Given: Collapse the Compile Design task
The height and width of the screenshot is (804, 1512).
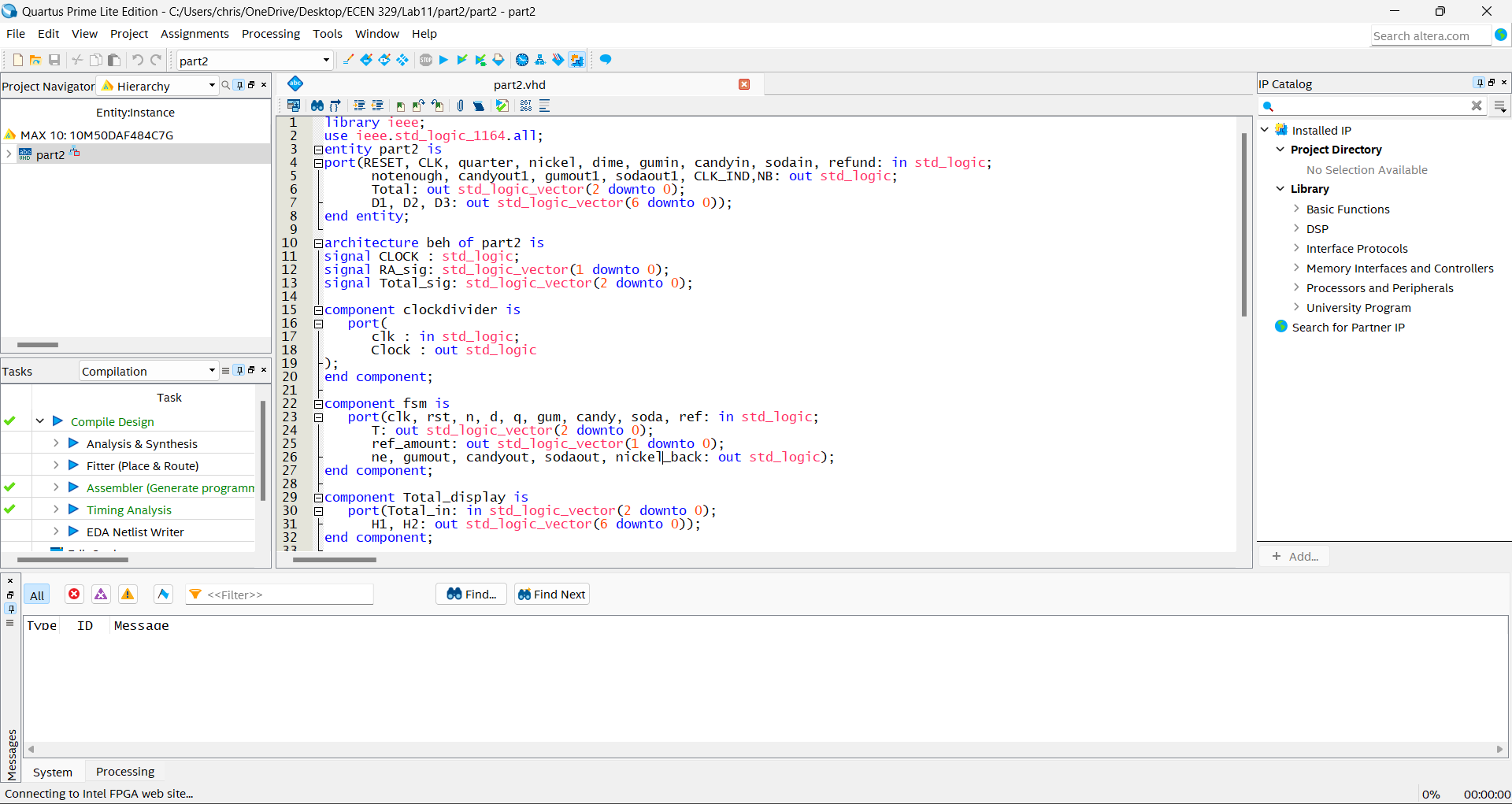Looking at the screenshot, I should tap(39, 421).
